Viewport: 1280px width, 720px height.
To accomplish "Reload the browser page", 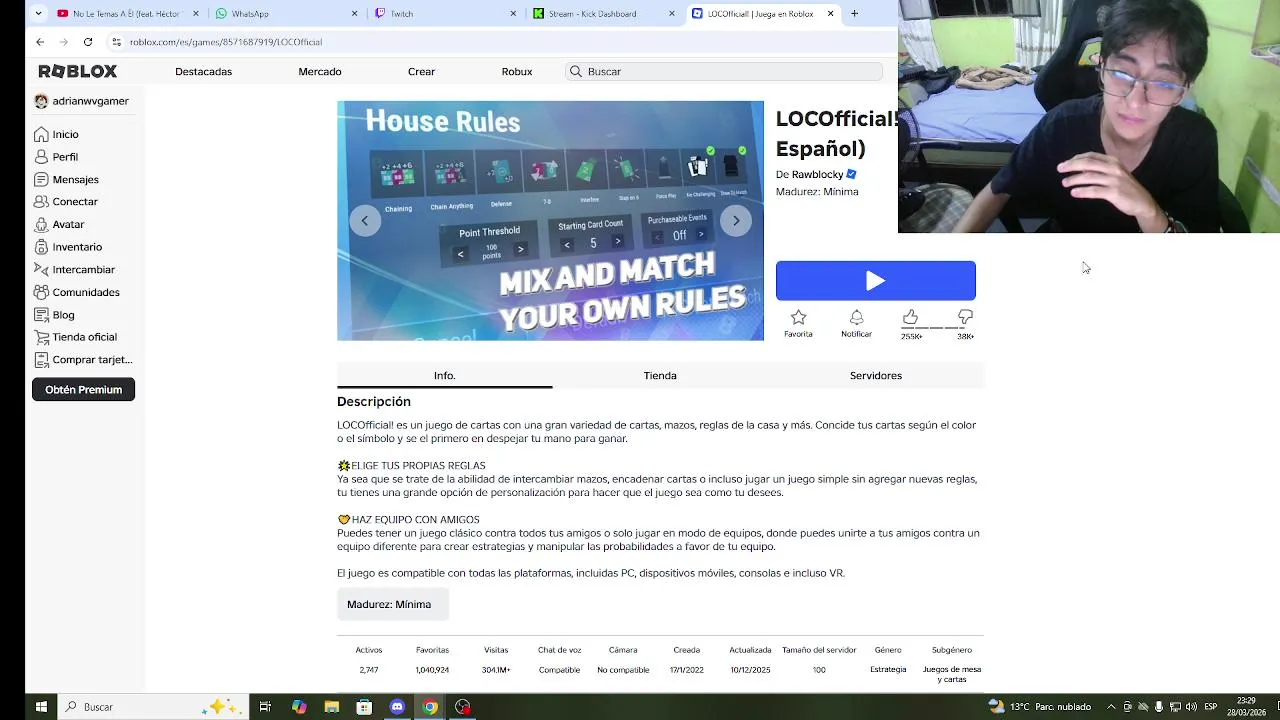I will (x=88, y=42).
